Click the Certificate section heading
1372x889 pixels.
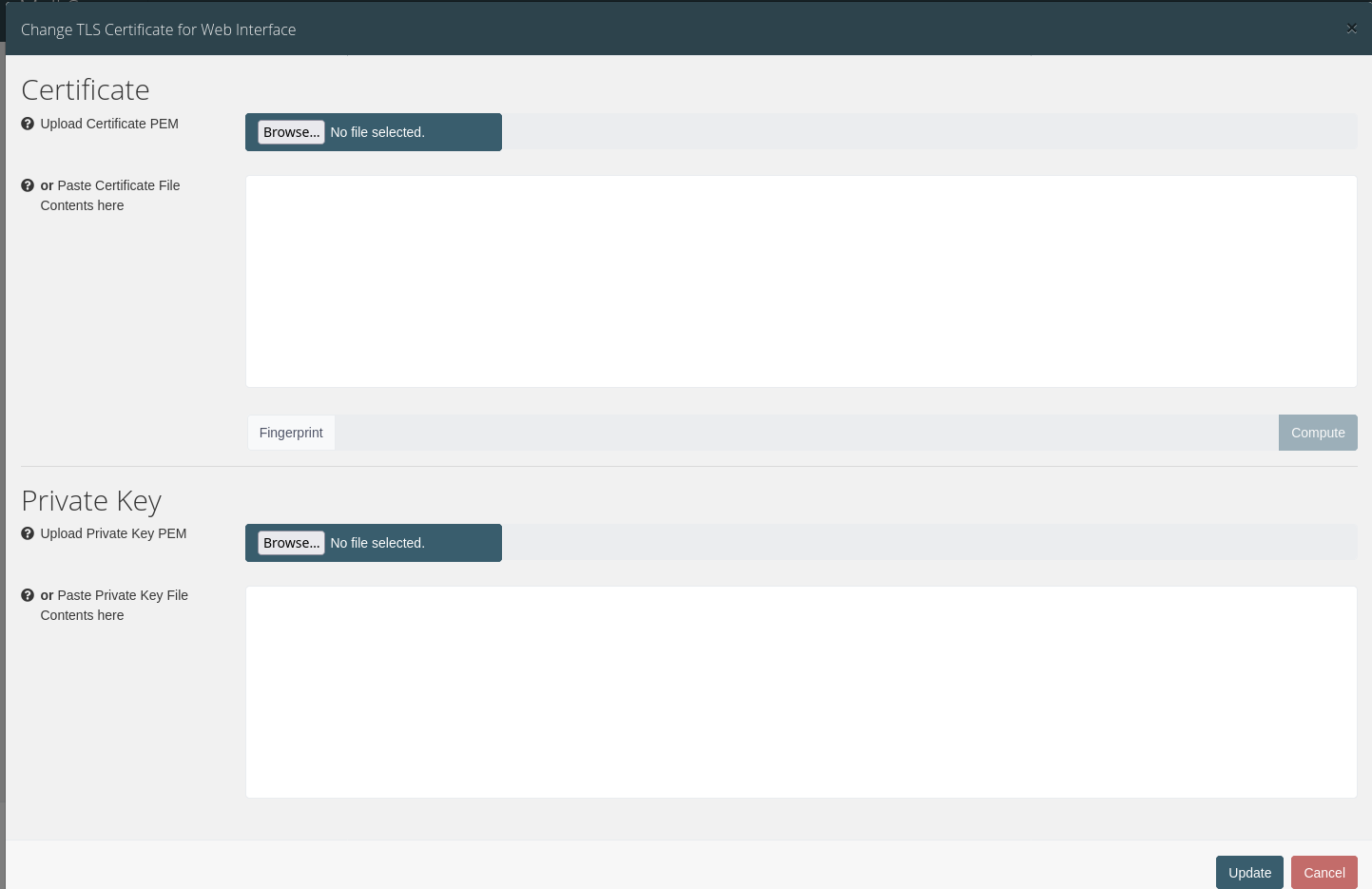pos(86,89)
